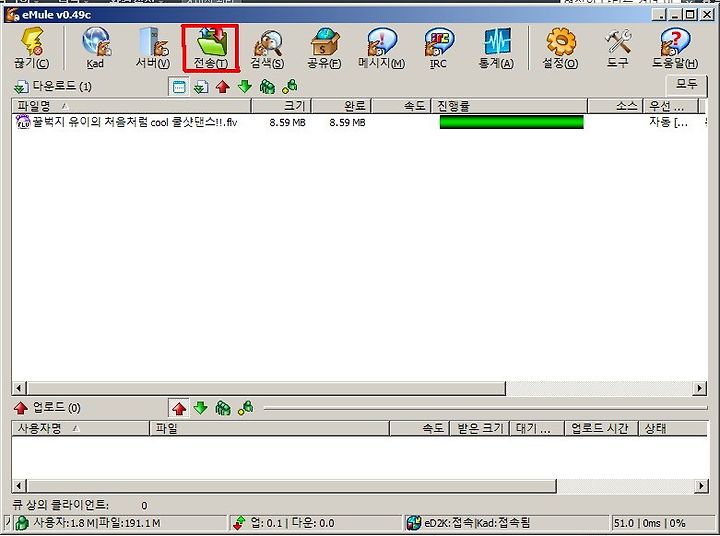Open the Options (설정) gear icon
The width and height of the screenshot is (720, 536).
point(560,48)
